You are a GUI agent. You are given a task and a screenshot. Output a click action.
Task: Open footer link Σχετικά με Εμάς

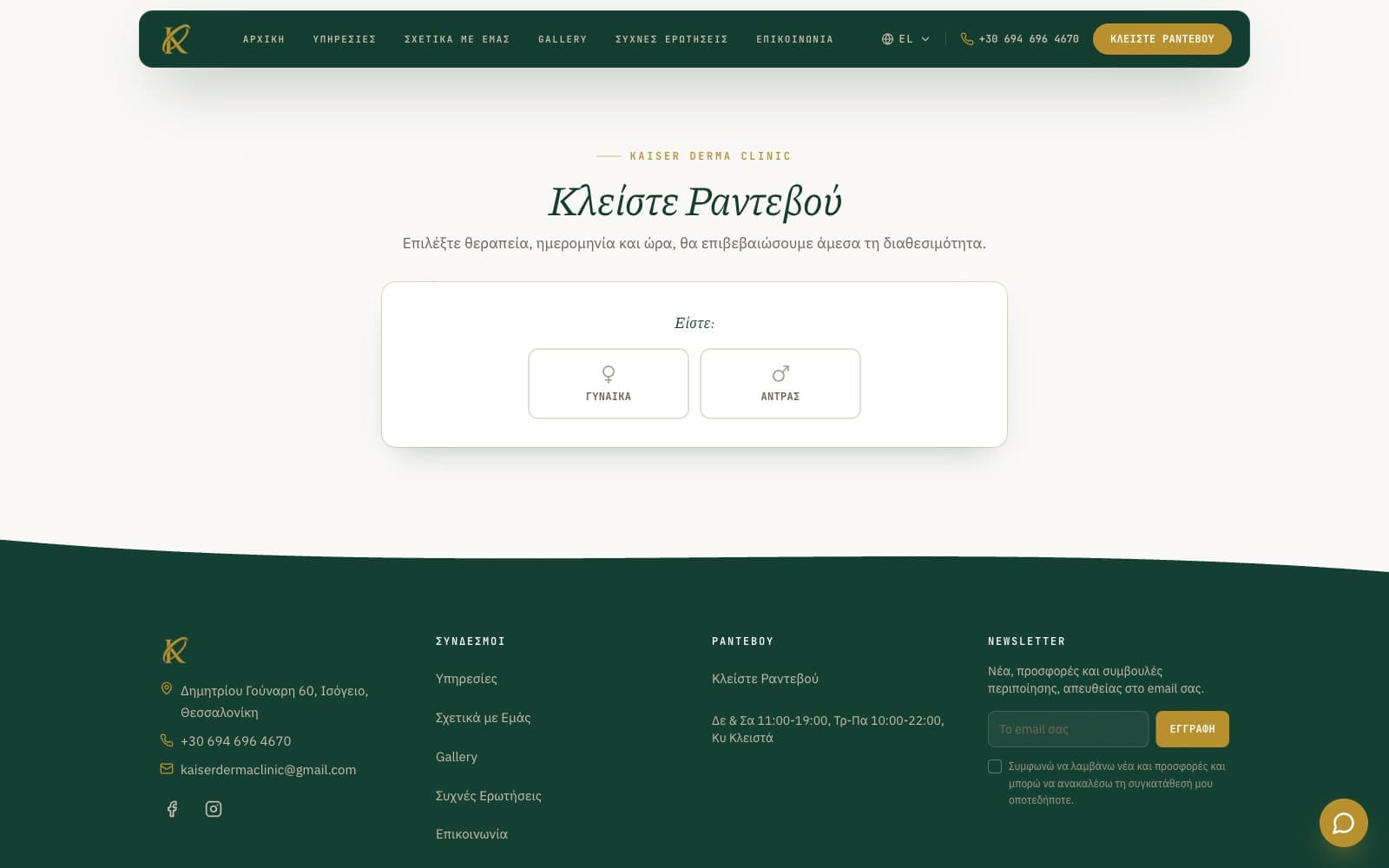click(483, 718)
